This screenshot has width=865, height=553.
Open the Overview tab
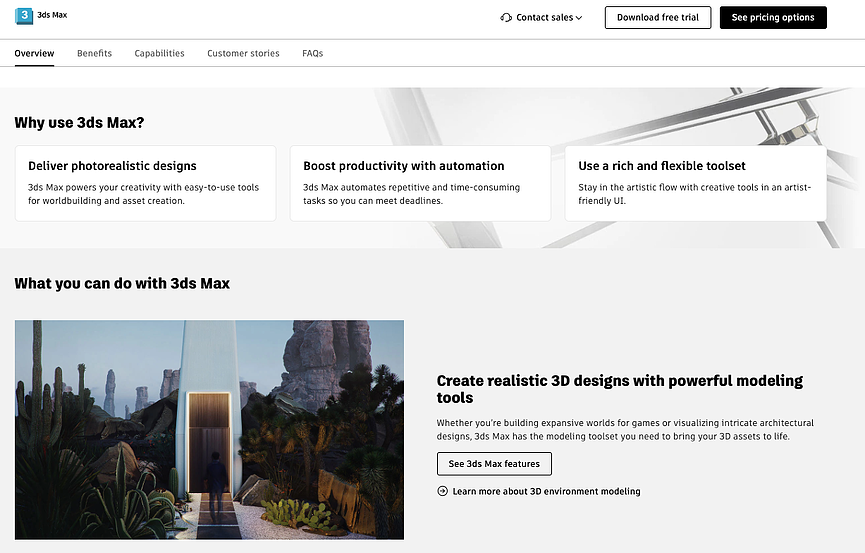coord(34,54)
